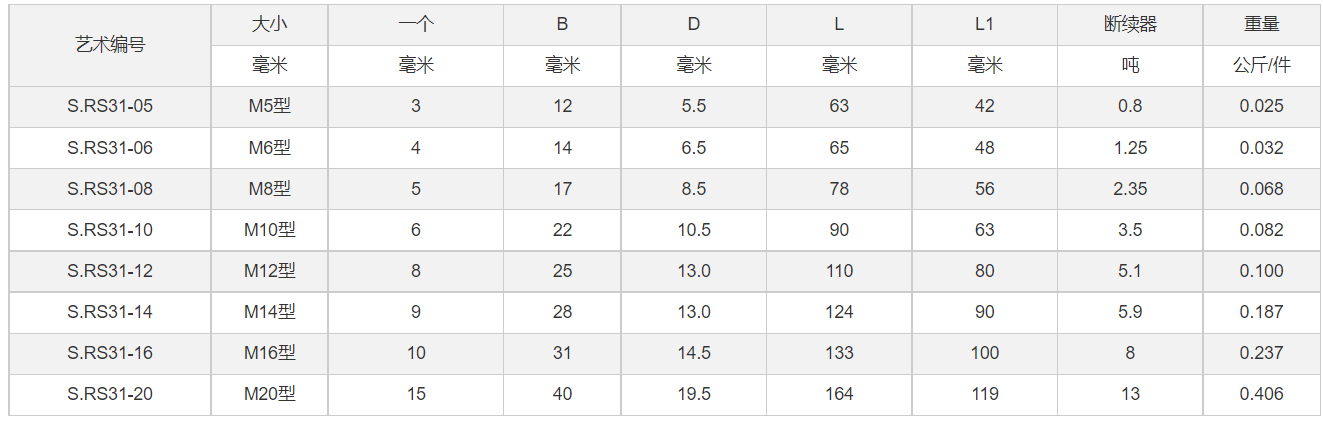The width and height of the screenshot is (1323, 428).
Task: Select the 公斤/件 unit cell
Action: pos(1261,66)
